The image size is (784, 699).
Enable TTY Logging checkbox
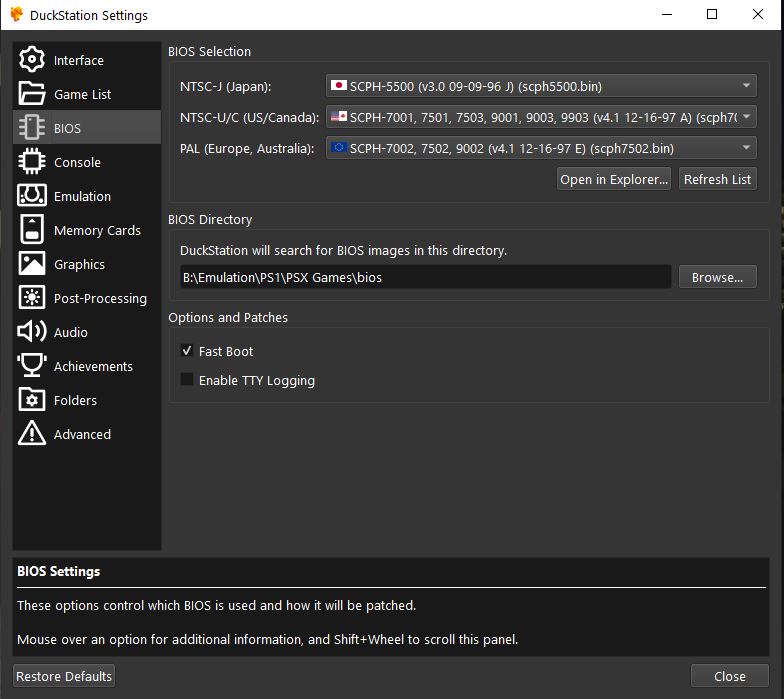[186, 380]
